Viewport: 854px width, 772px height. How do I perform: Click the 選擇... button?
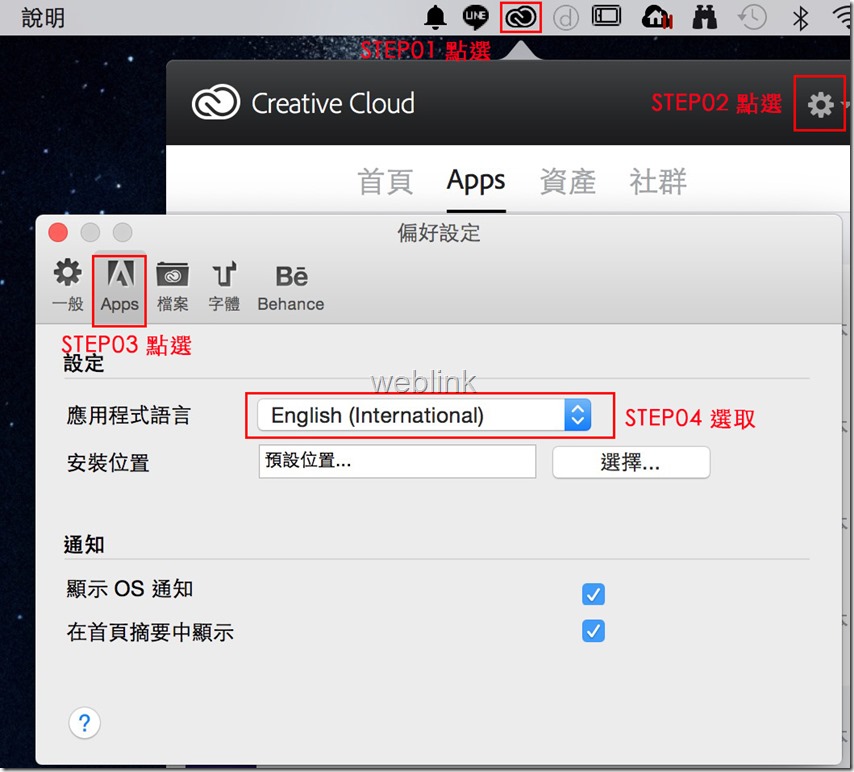(x=631, y=463)
